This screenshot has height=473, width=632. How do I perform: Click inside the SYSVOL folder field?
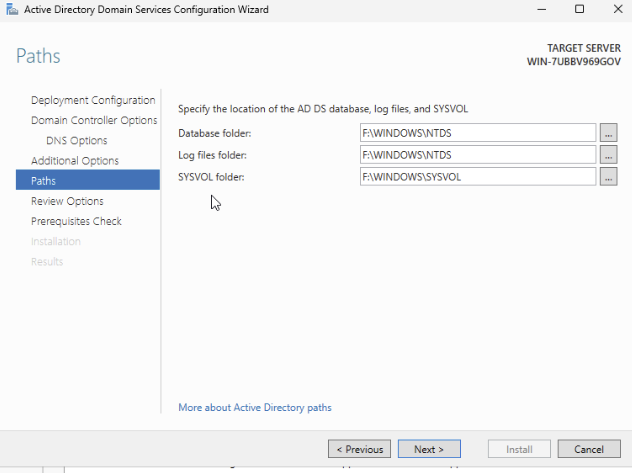[477, 177]
